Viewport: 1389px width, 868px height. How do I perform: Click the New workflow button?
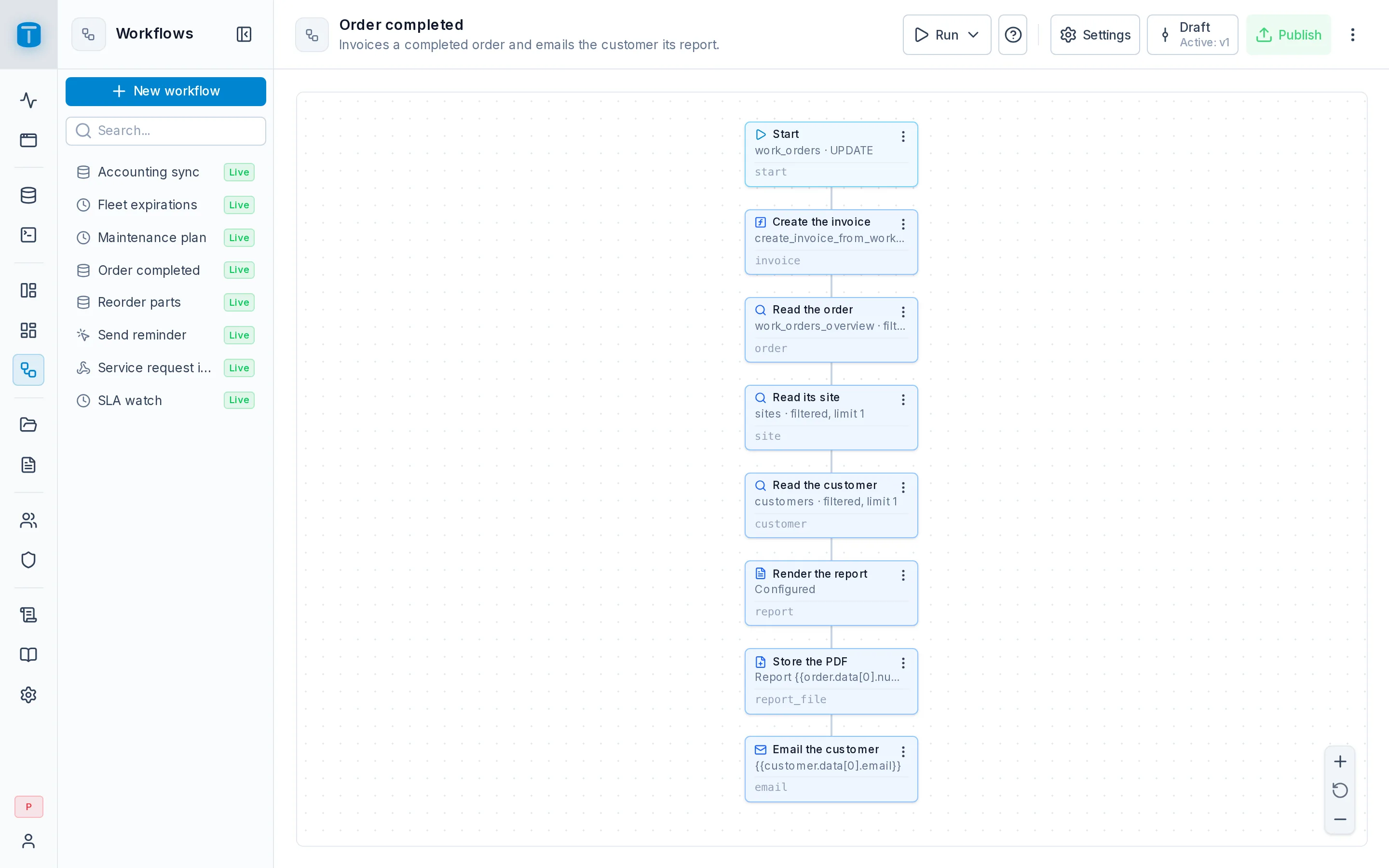pos(166,91)
